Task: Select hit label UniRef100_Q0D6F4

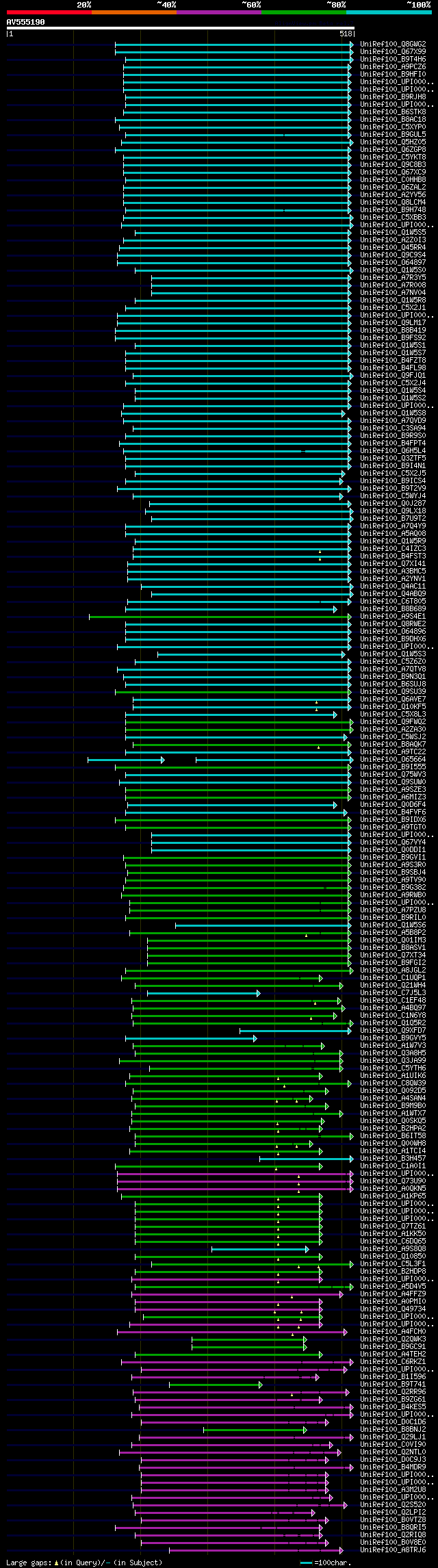Action: point(393,805)
